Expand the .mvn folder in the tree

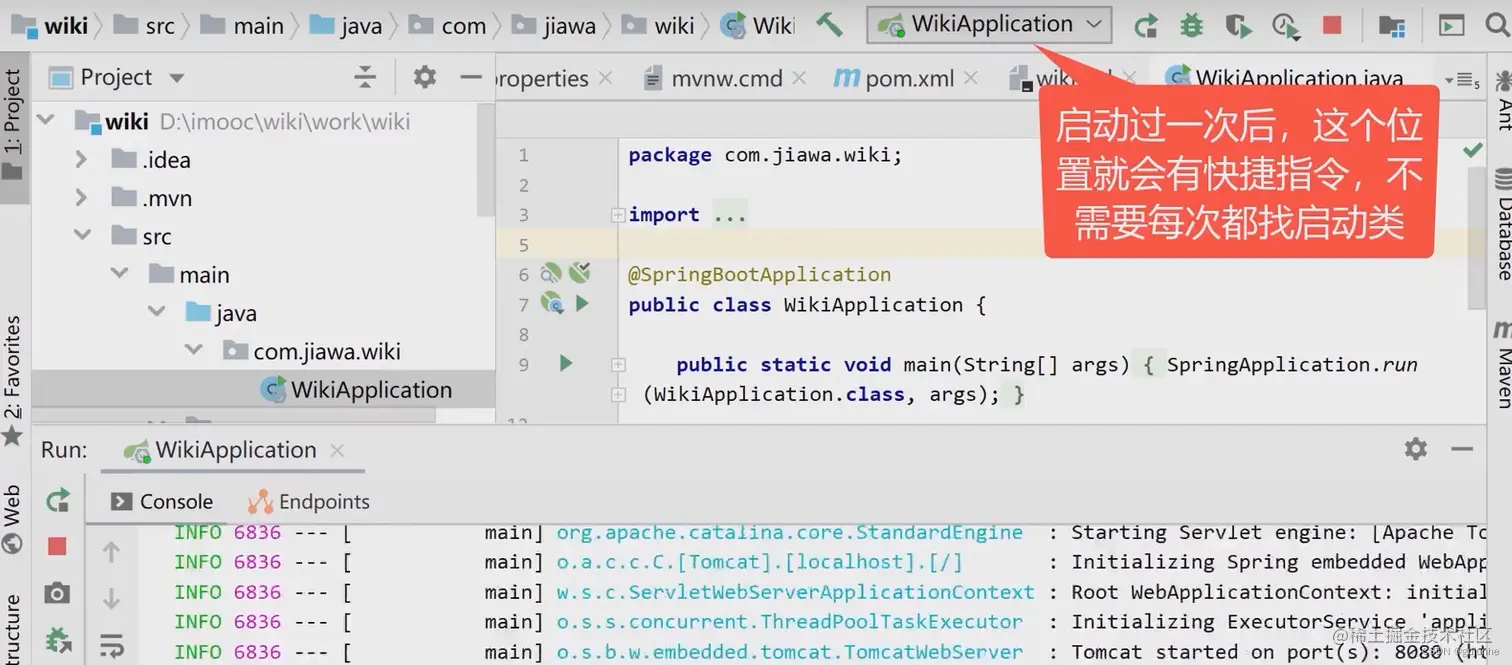point(82,198)
